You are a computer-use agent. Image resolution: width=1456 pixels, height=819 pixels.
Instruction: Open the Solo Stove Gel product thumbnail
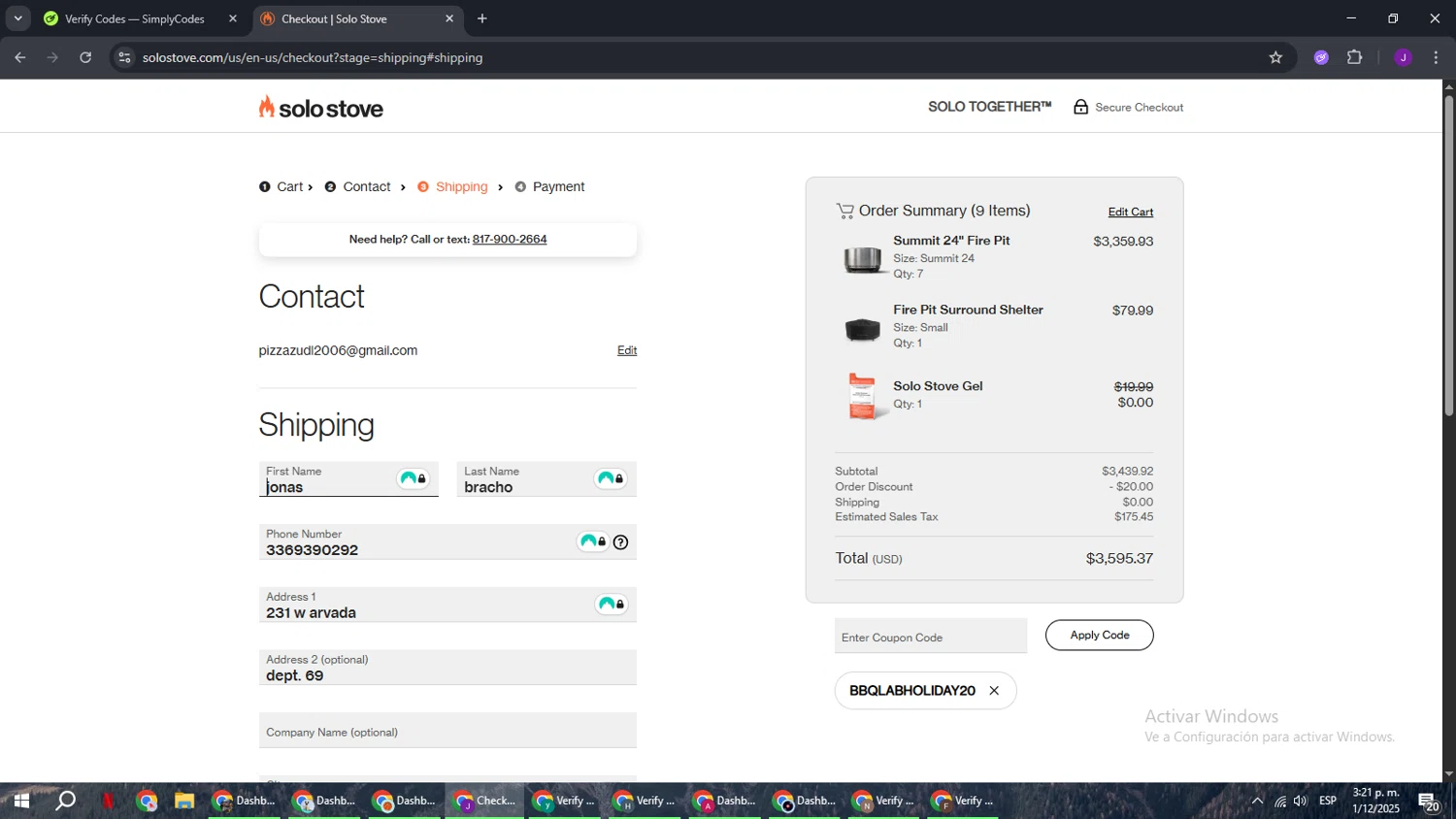862,397
